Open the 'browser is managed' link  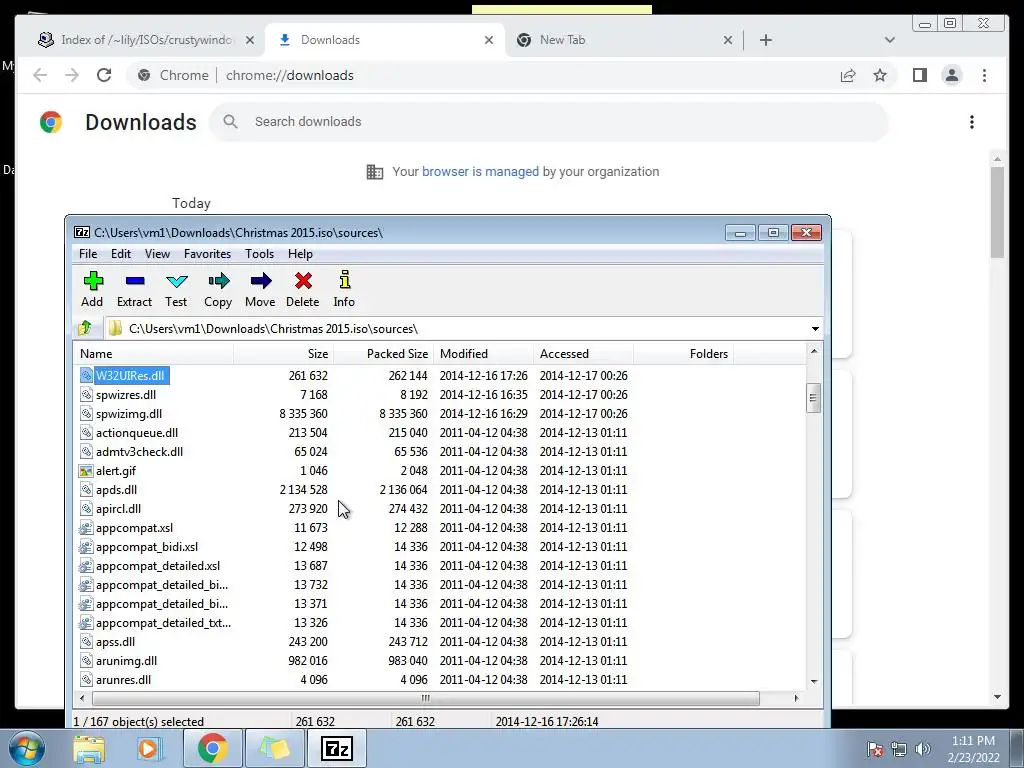tap(480, 172)
